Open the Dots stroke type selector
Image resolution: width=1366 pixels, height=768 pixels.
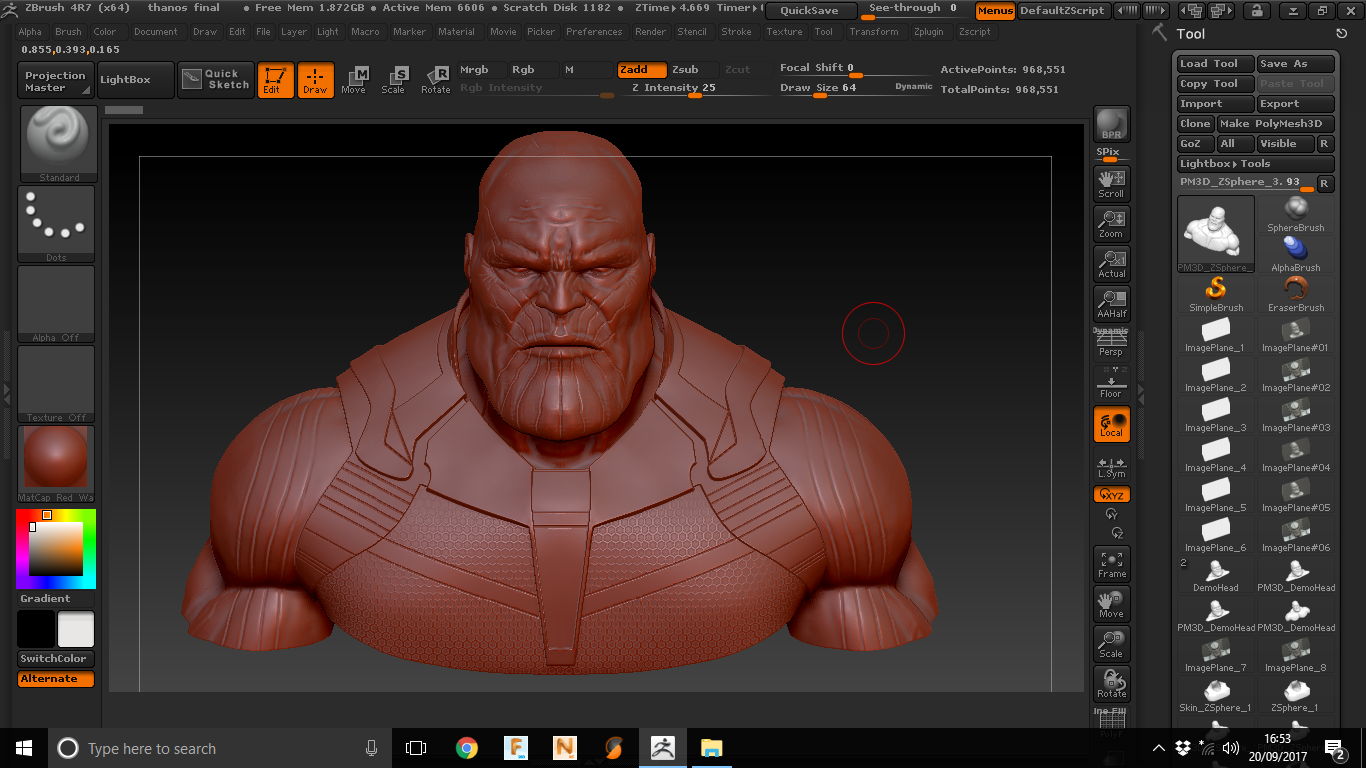(x=56, y=224)
